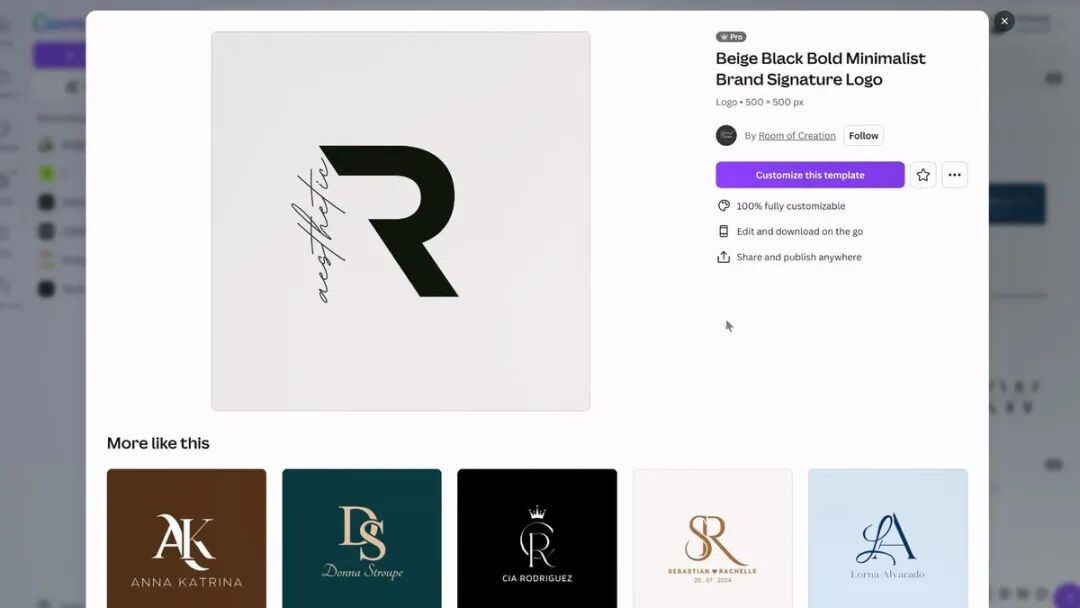Click 'Edit and download on the go' text

800,231
